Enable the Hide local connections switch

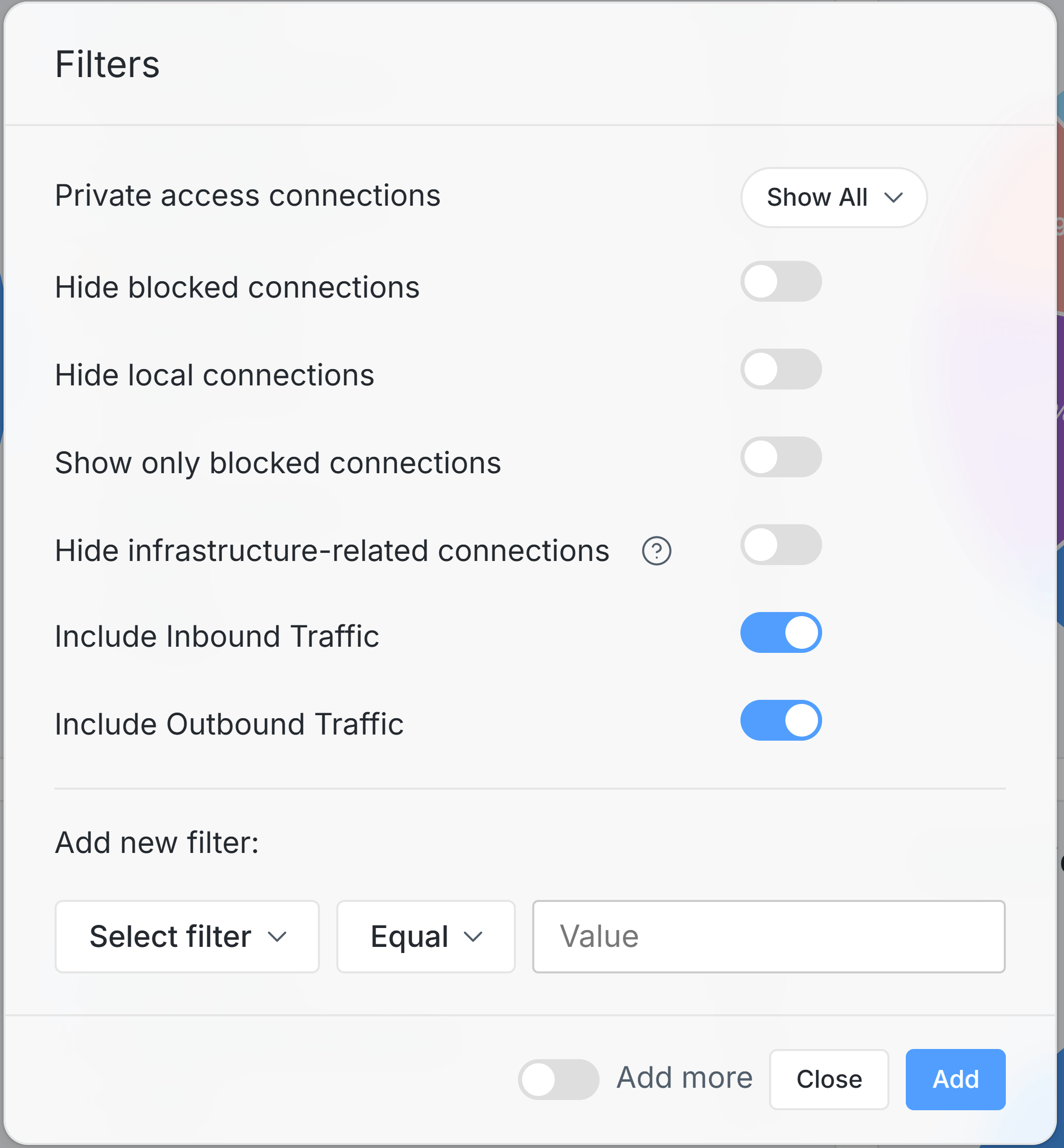[780, 369]
